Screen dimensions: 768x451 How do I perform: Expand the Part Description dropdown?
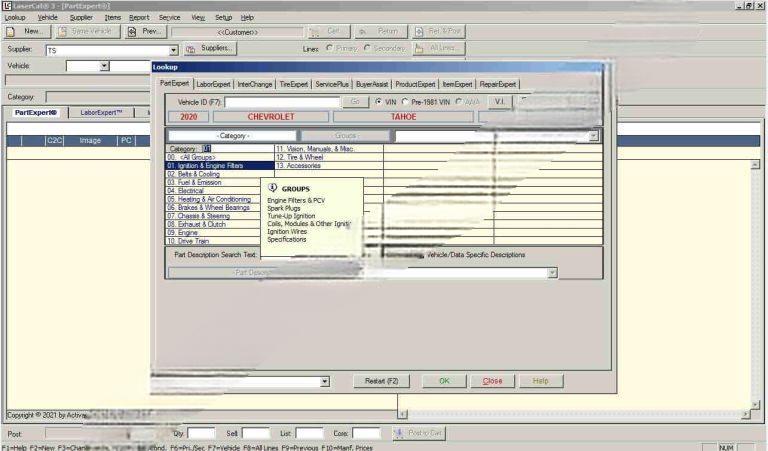[x=552, y=273]
